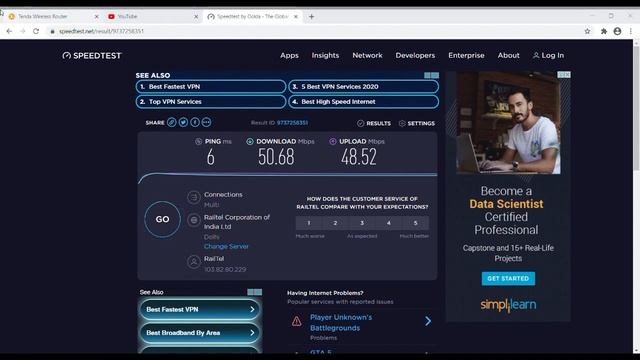Open Developers menu item
This screenshot has width=640, height=360.
click(415, 55)
